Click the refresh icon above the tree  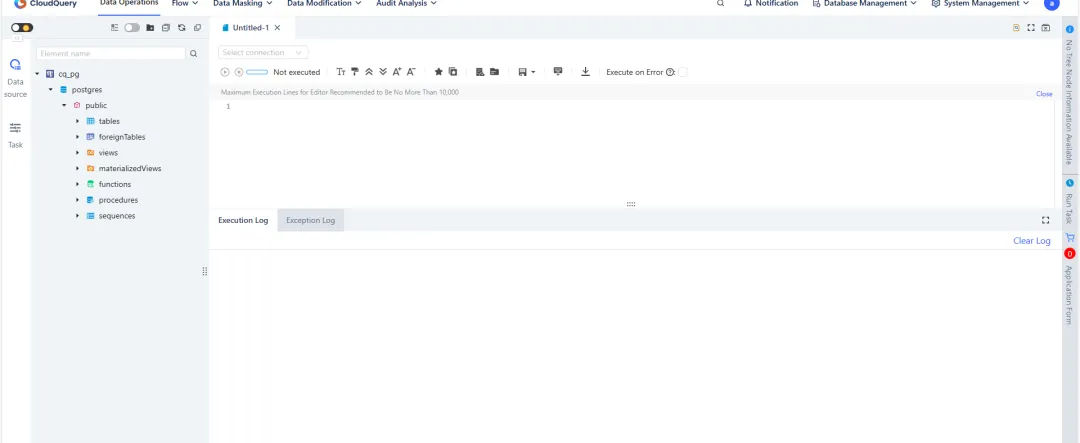181,28
